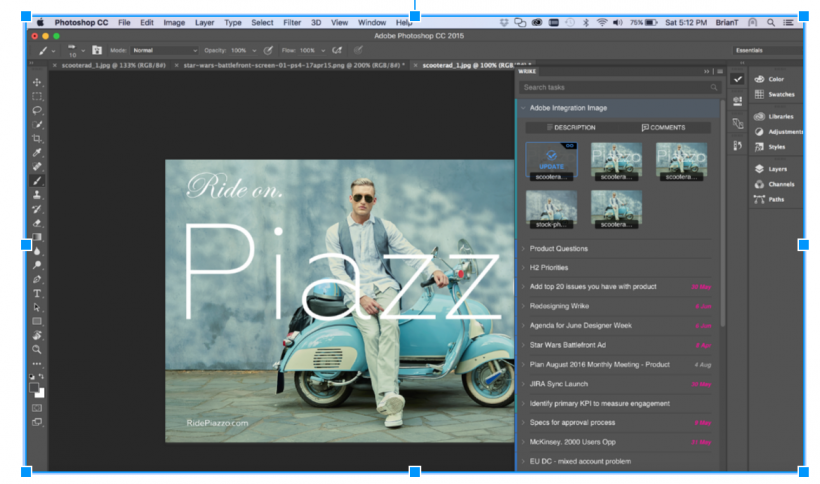Open the Filter menu
The image size is (820, 484).
292,21
